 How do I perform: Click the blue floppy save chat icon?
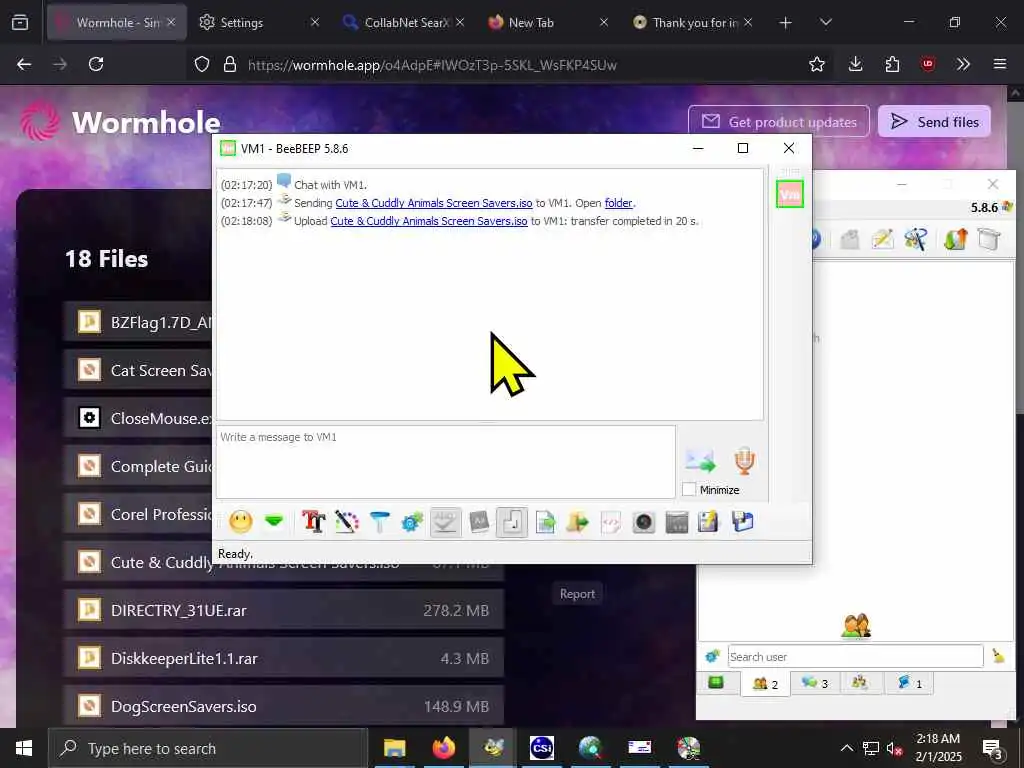tap(743, 522)
